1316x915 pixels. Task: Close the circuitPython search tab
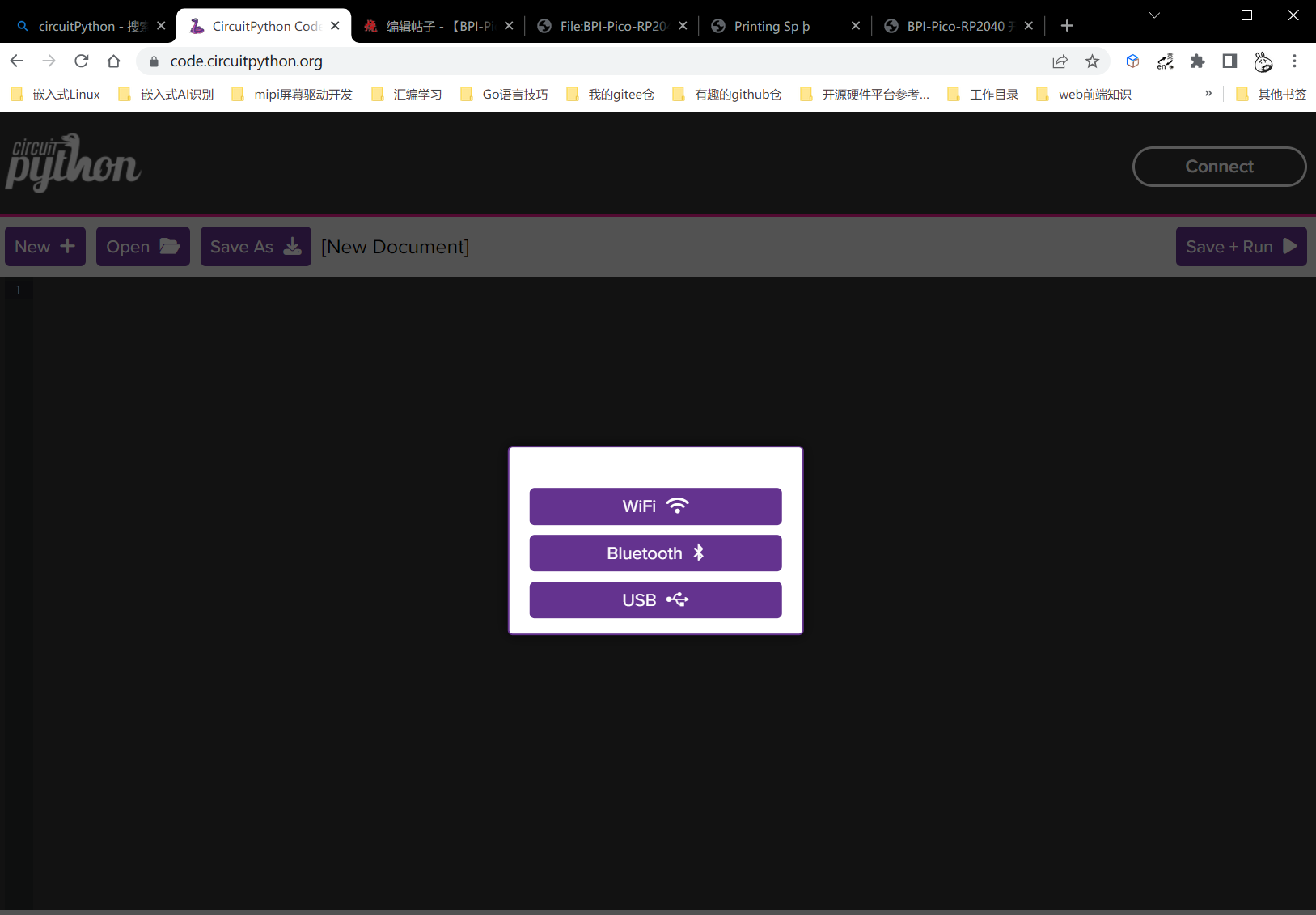tap(161, 26)
